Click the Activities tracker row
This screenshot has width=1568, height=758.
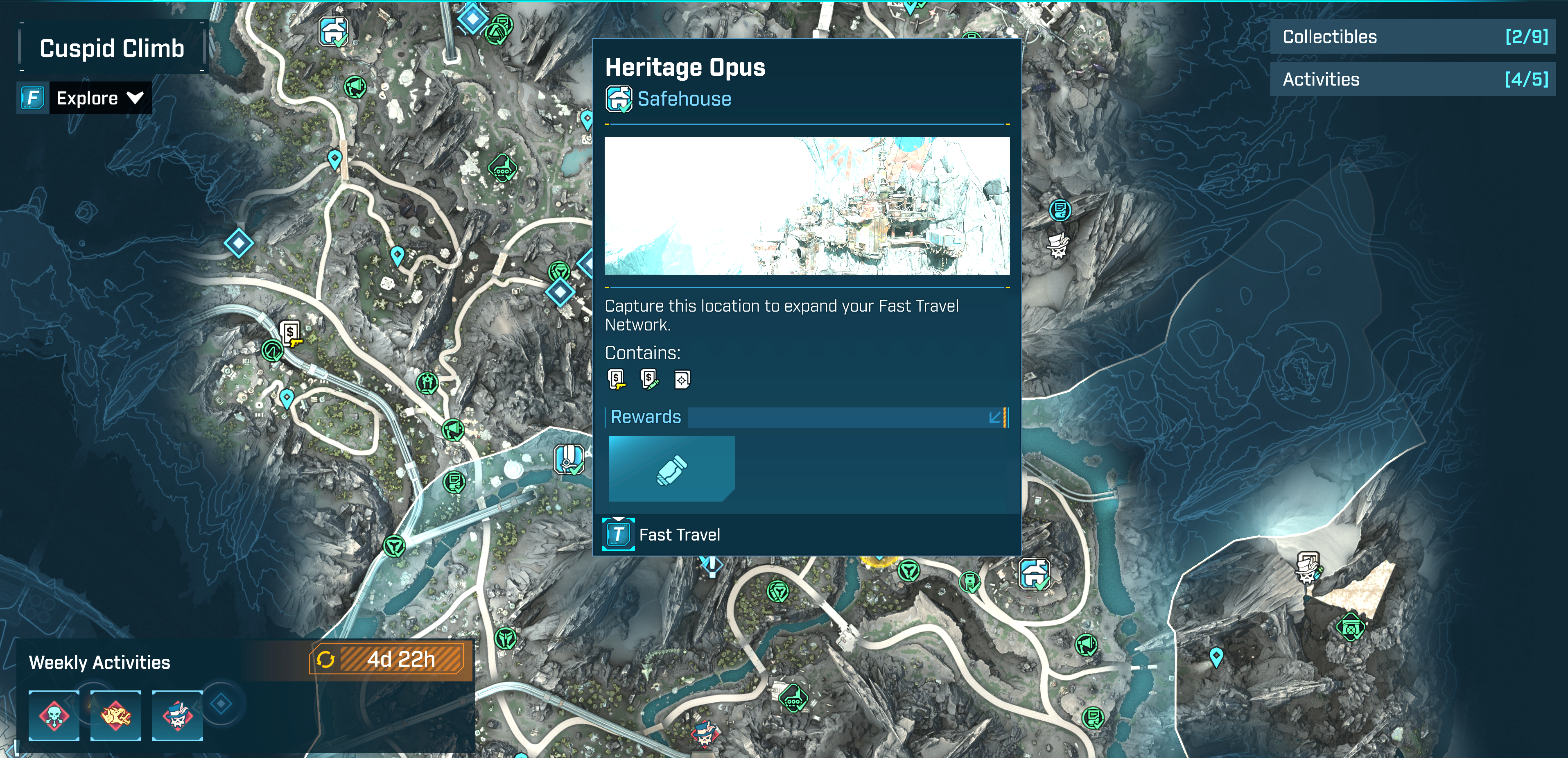click(1412, 79)
